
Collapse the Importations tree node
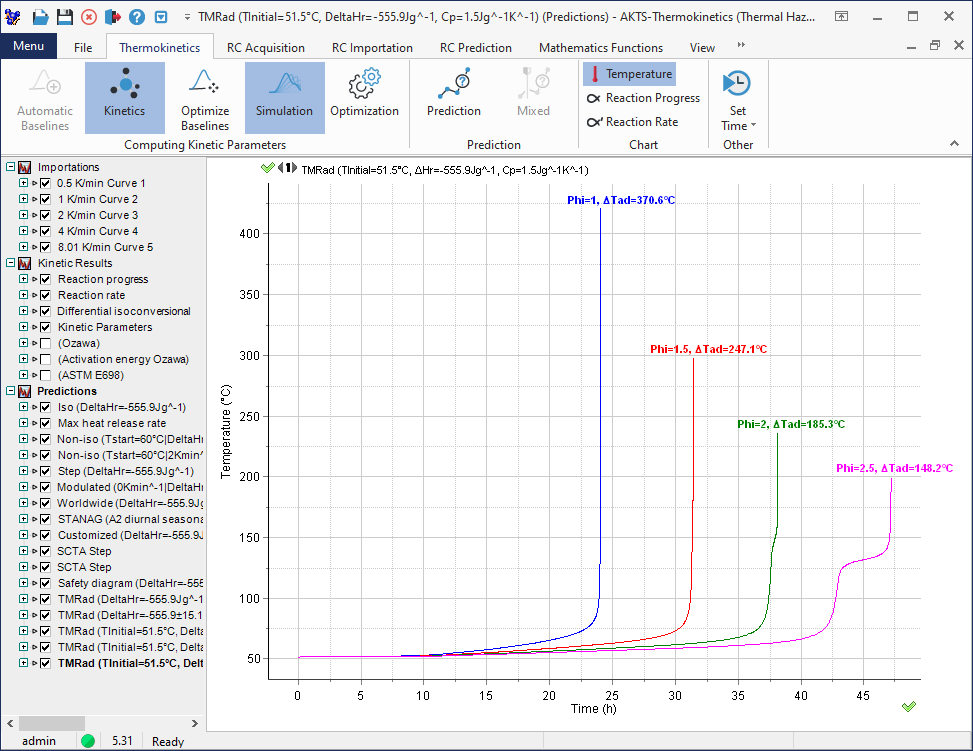tap(11, 167)
